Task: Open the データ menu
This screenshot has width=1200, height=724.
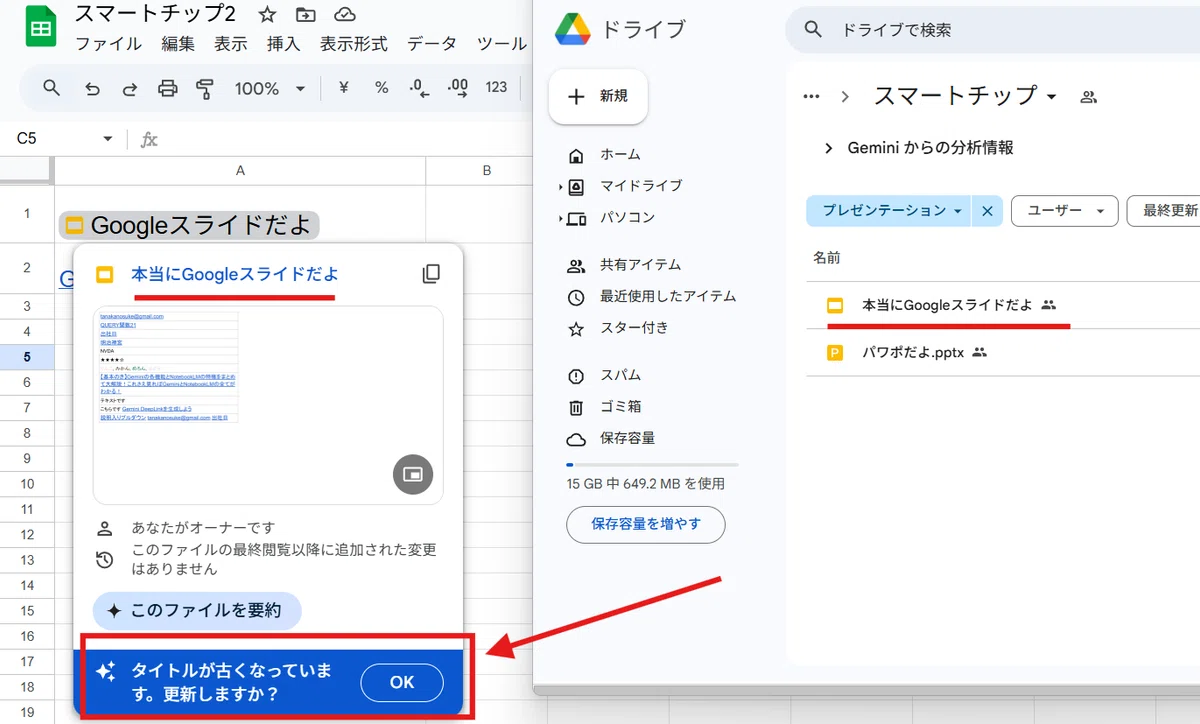Action: 432,44
